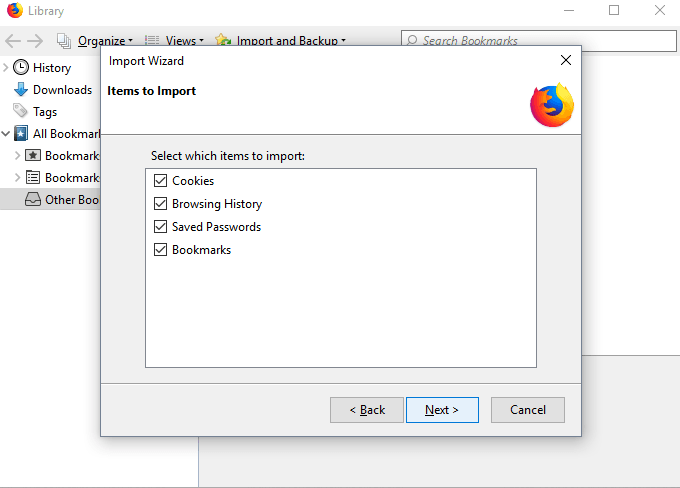Expand the History tree item
This screenshot has width=680, height=488.
(6, 68)
